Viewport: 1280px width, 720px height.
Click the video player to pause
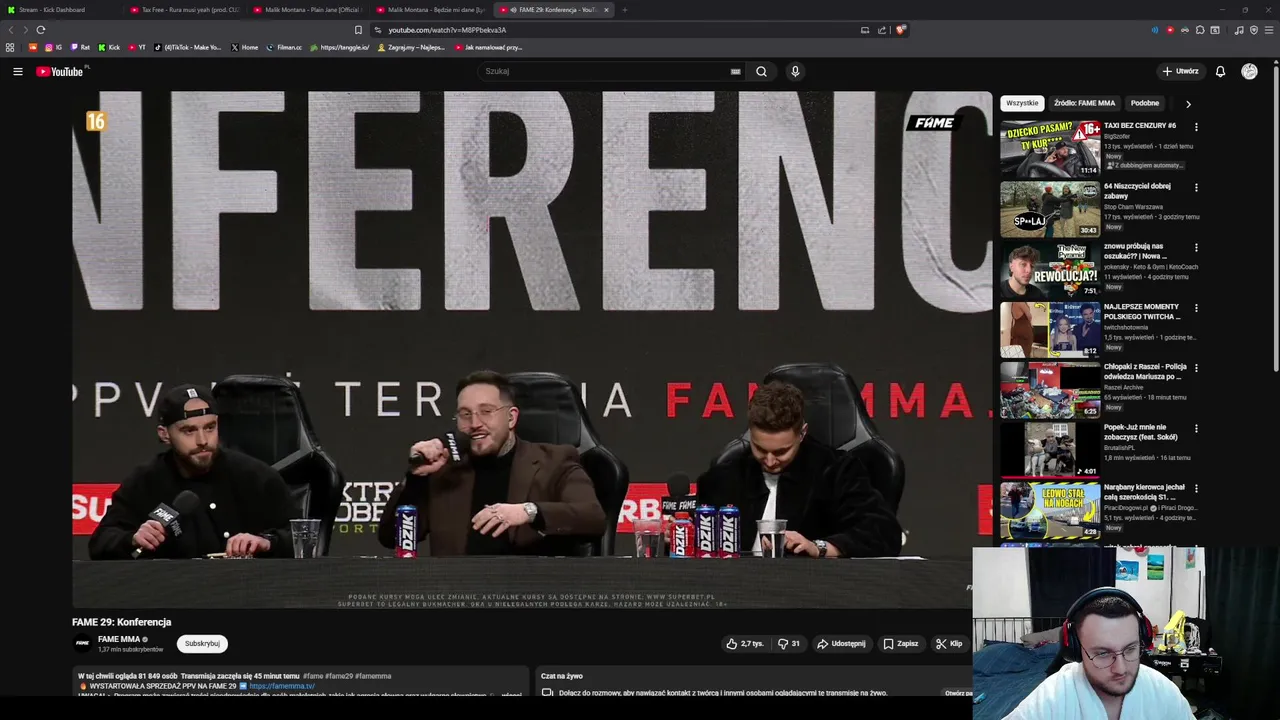coord(532,350)
